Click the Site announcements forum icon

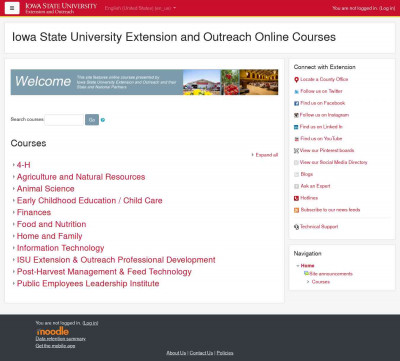[x=306, y=273]
